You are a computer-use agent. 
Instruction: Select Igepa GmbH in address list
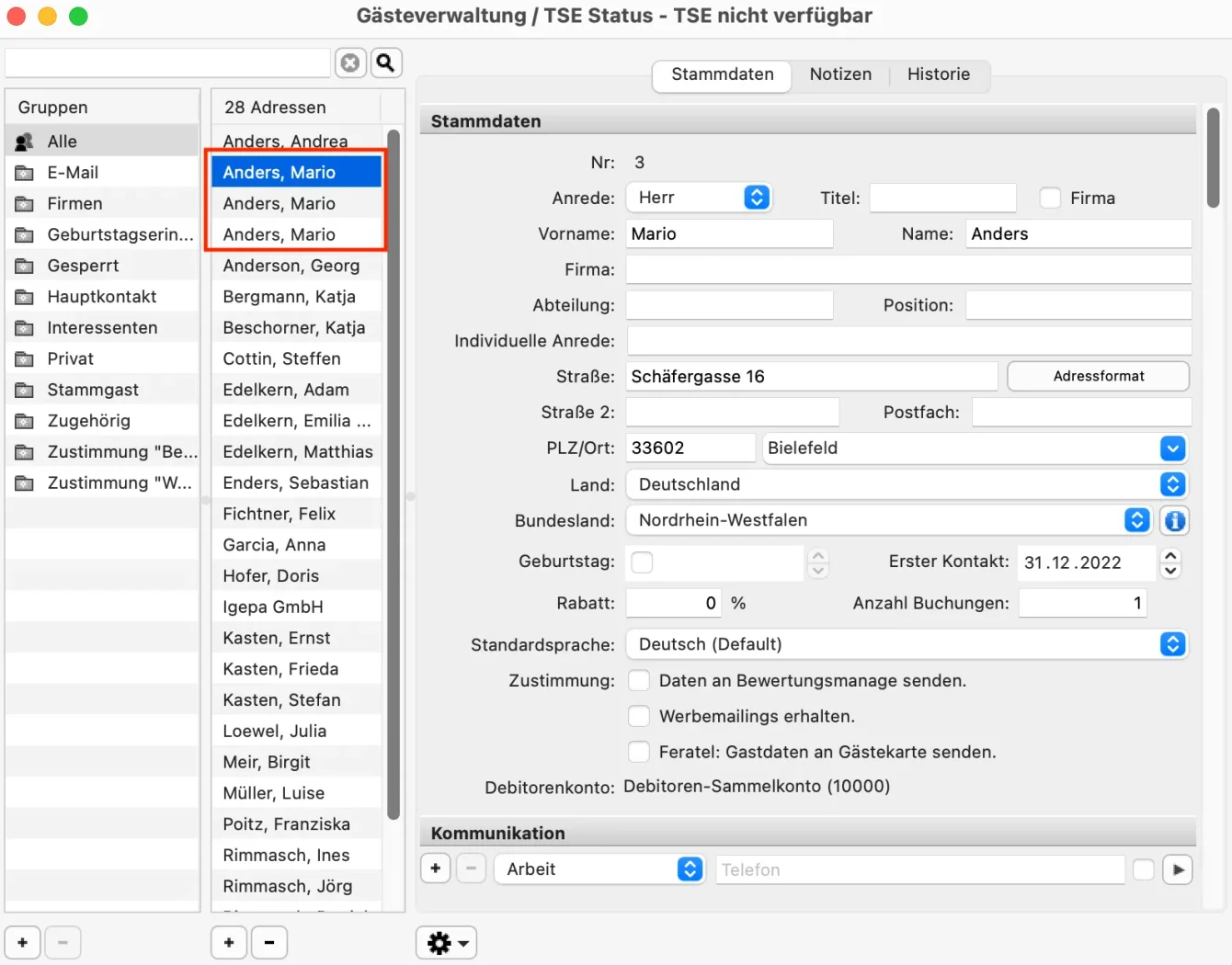pyautogui.click(x=296, y=607)
